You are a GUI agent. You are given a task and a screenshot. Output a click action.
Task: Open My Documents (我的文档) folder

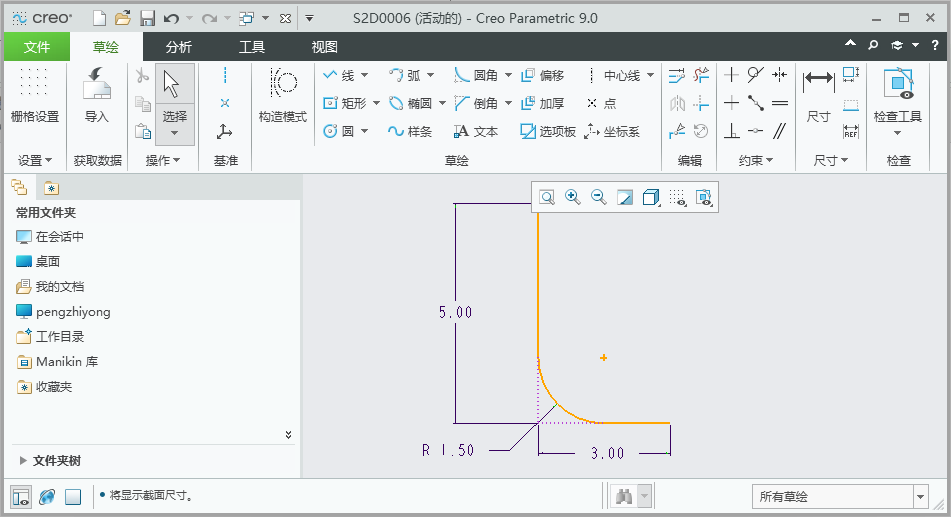[x=50, y=286]
